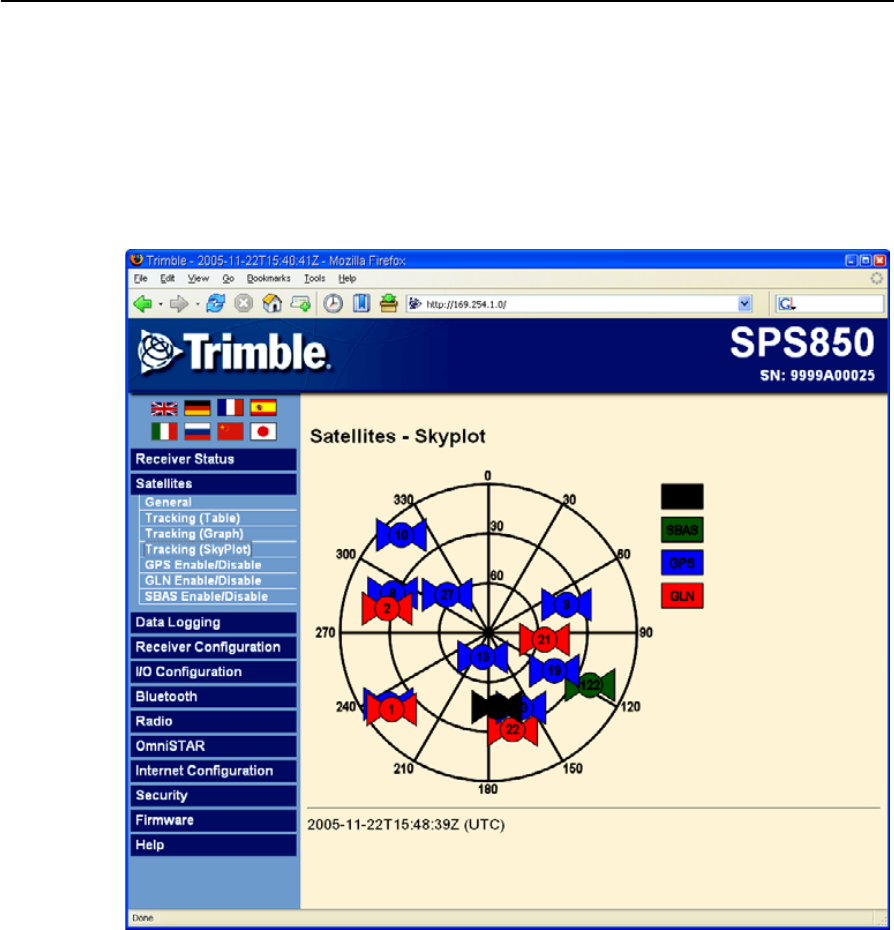Click the Stop loading icon
Viewport: 894px width, 930px height.
point(243,304)
